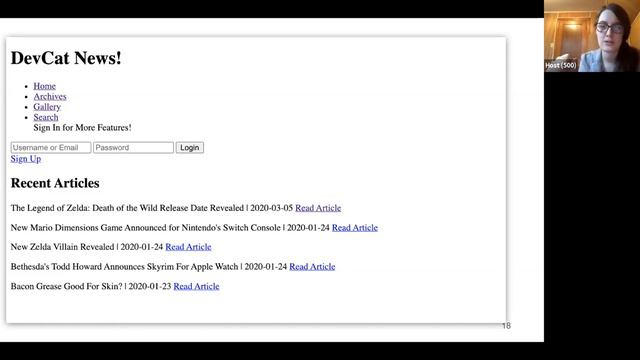Screen dimensions: 640x360
Task: Read Article for Bacon Grease Good For Skin
Action: pyautogui.click(x=196, y=286)
